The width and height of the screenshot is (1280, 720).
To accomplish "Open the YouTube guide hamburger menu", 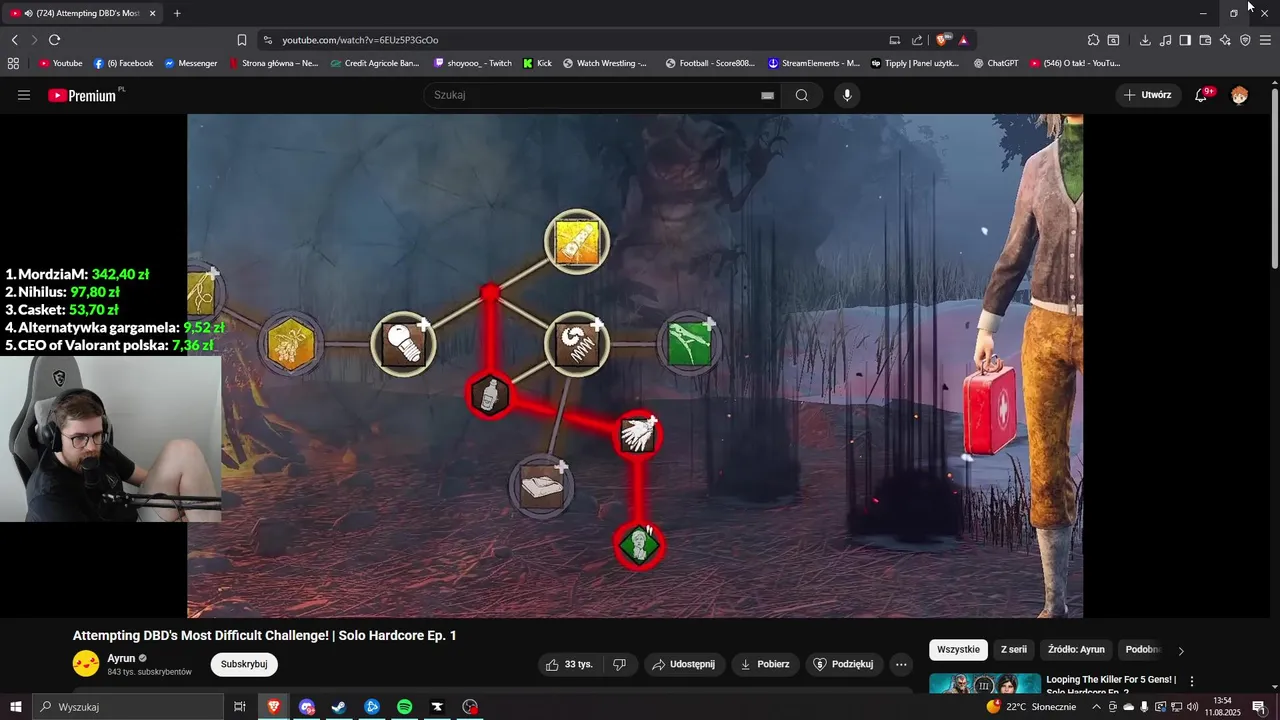I will click(x=24, y=95).
